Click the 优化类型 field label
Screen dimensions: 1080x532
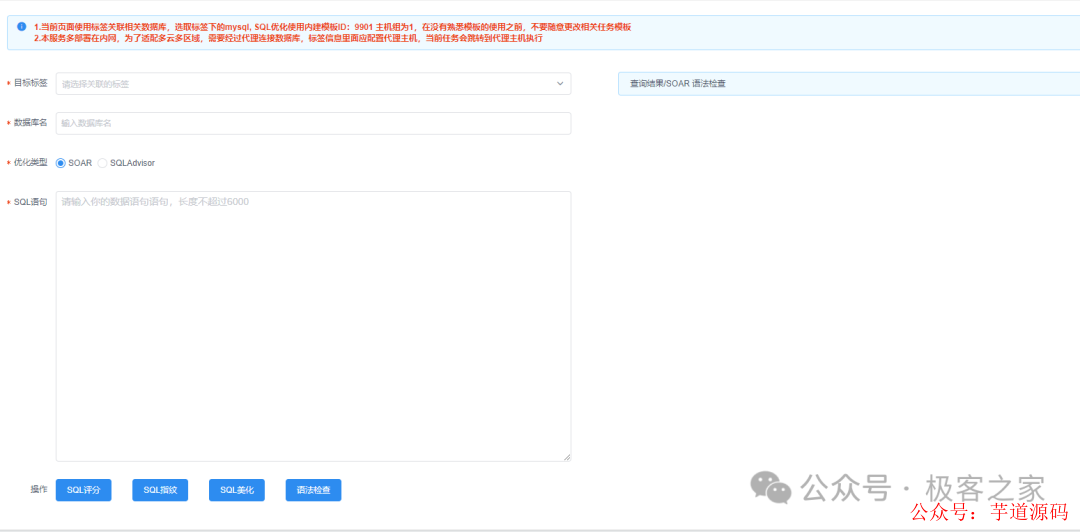[30, 163]
